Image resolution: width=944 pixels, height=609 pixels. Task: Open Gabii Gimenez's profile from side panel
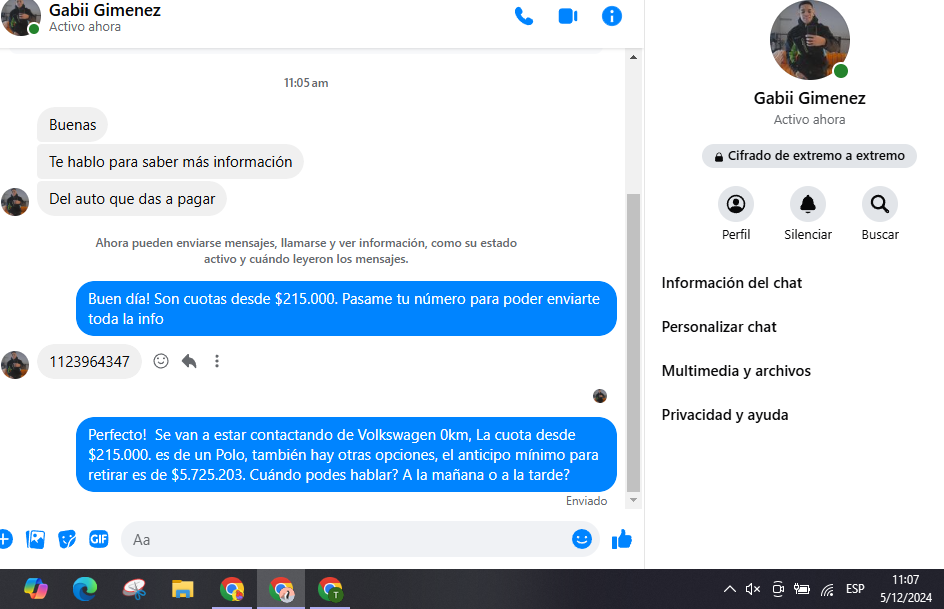point(736,205)
